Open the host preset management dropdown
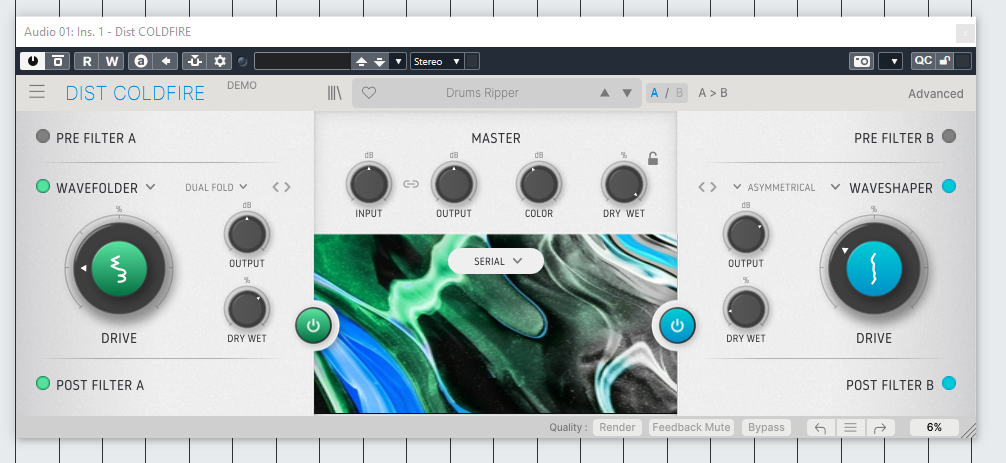This screenshot has height=463, width=1006. coord(398,62)
